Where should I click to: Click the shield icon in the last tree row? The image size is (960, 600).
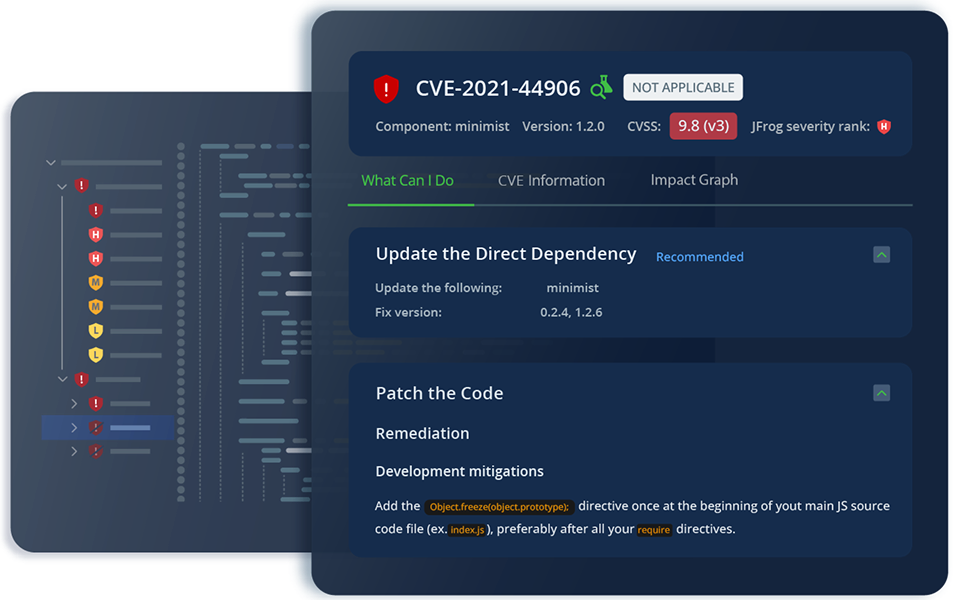point(96,451)
